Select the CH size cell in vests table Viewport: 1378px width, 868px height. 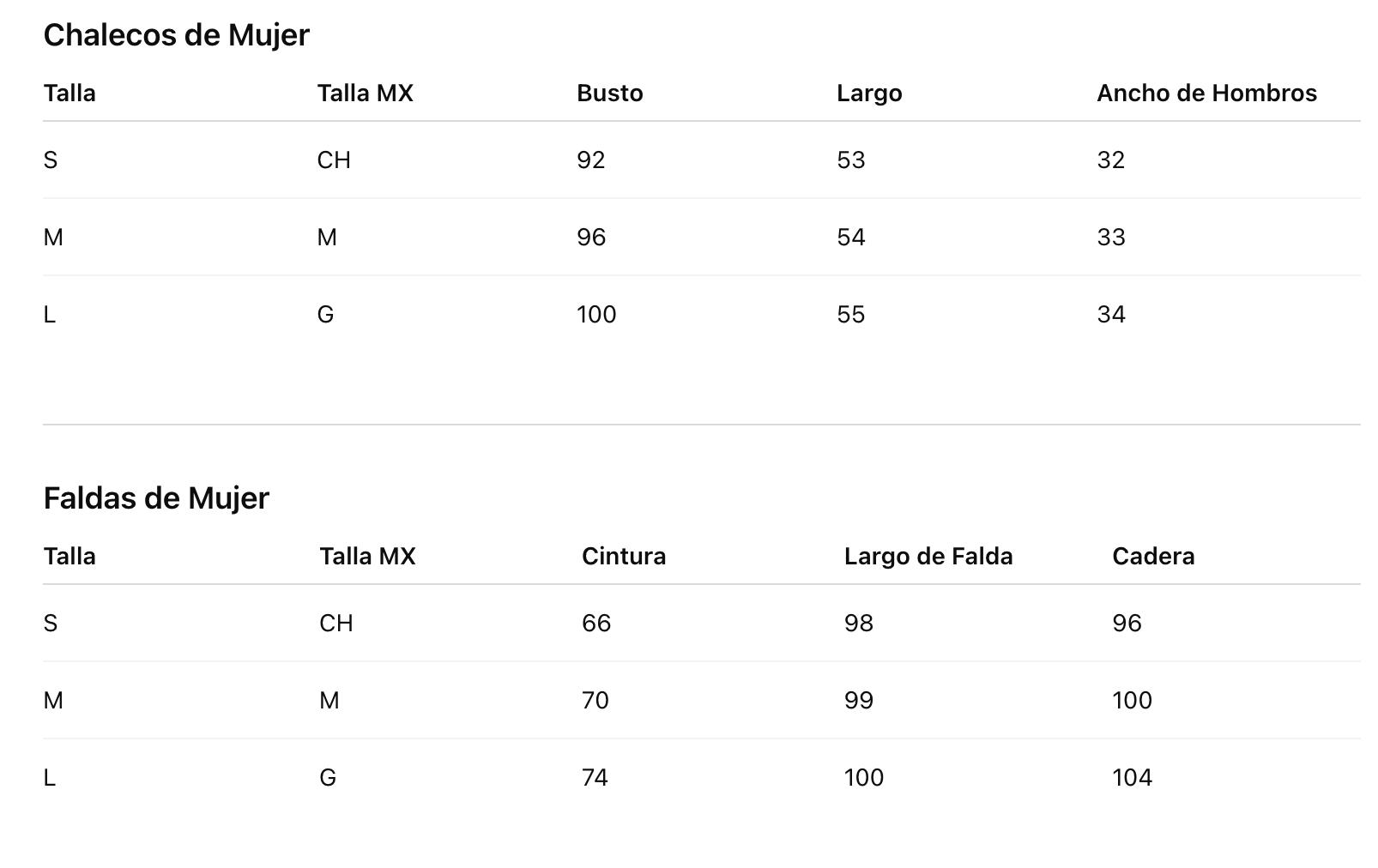[x=334, y=160]
